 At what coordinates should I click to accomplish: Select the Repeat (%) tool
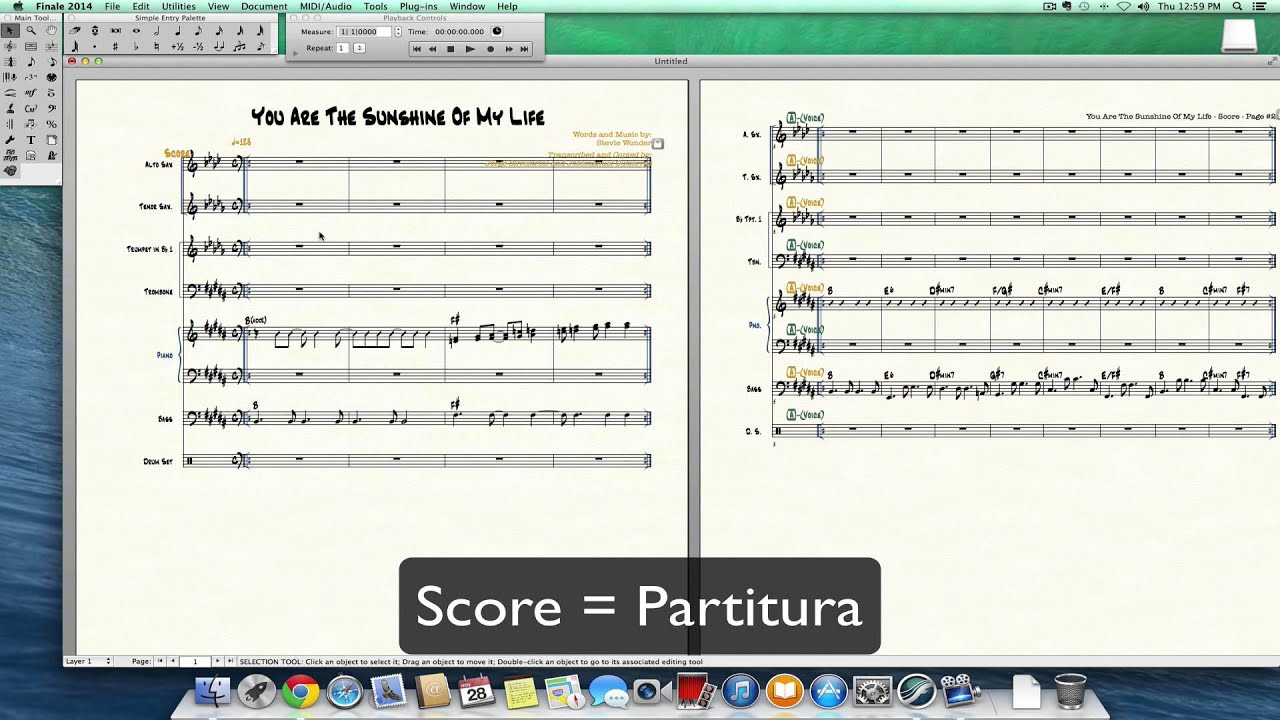pos(51,124)
